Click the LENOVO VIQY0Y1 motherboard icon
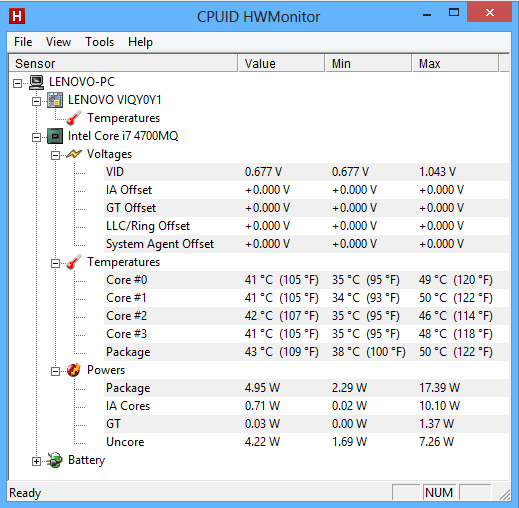Image resolution: width=519 pixels, height=508 pixels. click(55, 100)
